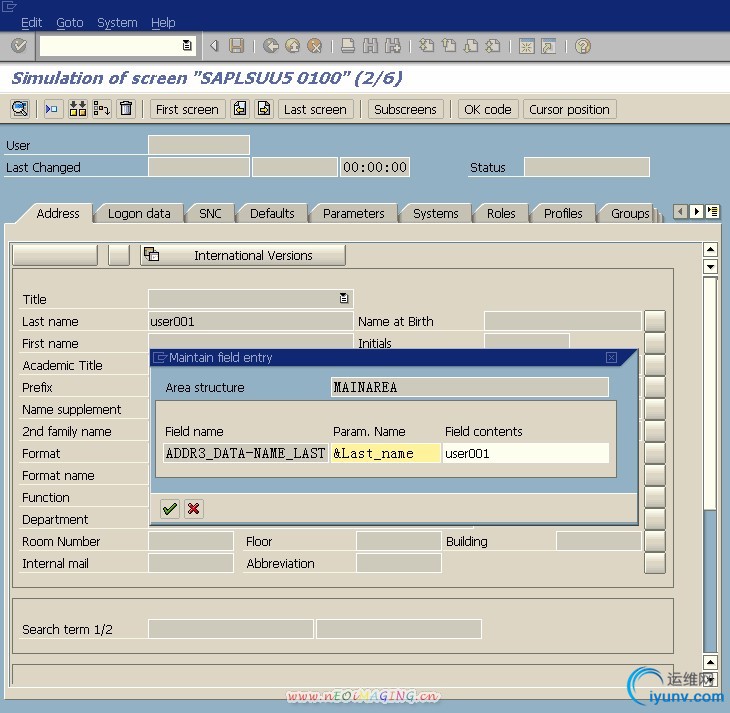Click the green Back arrow icon
The image size is (730, 713).
coord(270,46)
